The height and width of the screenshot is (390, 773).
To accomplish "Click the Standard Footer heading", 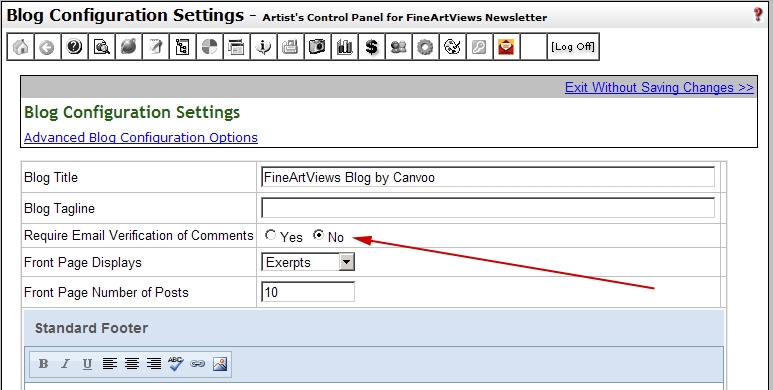I will [91, 328].
